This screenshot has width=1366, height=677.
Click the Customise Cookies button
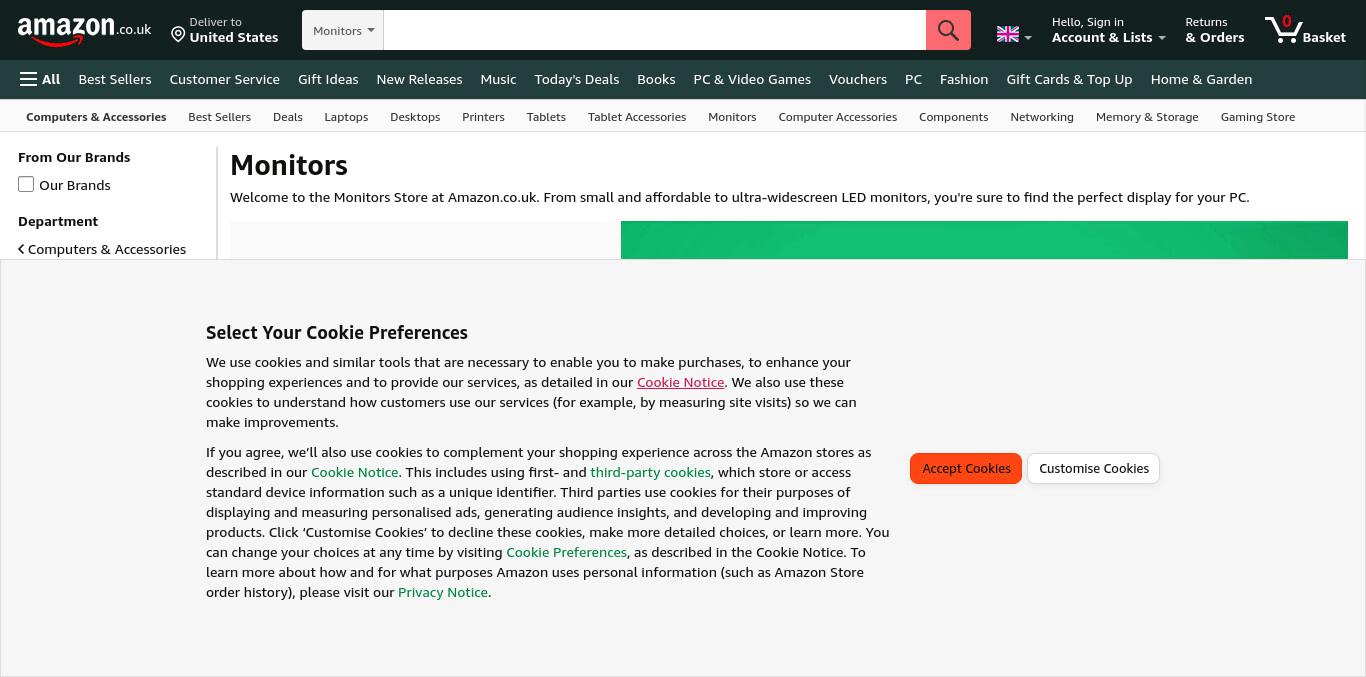[x=1094, y=468]
